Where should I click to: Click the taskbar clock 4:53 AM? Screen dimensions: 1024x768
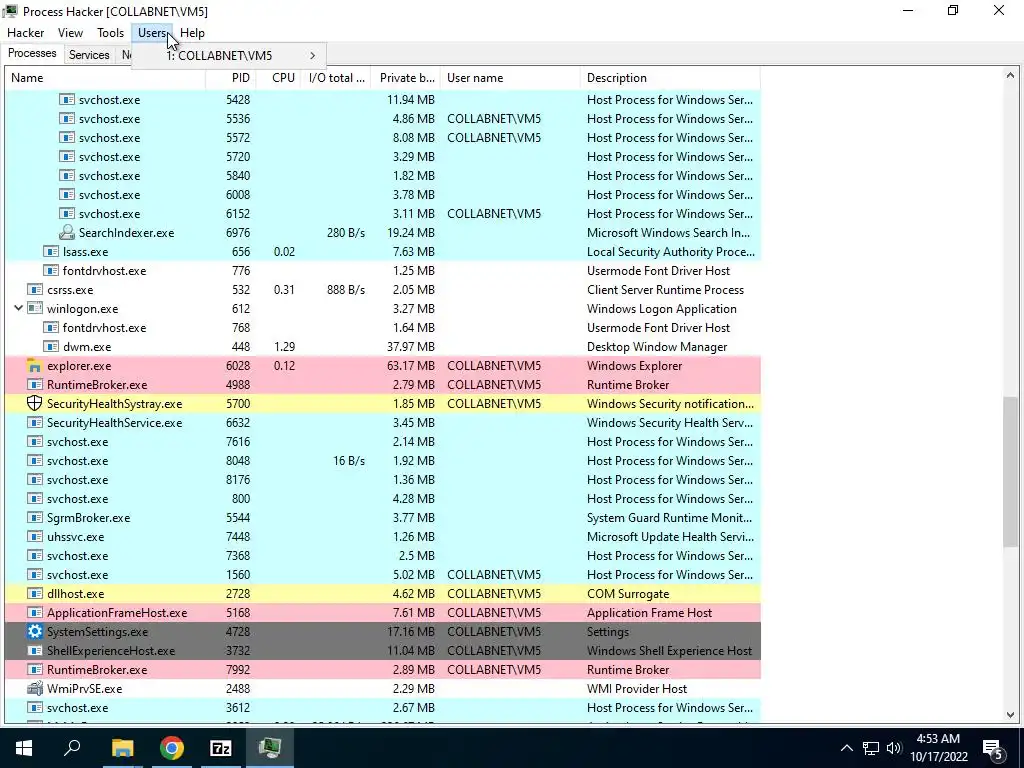pyautogui.click(x=938, y=739)
